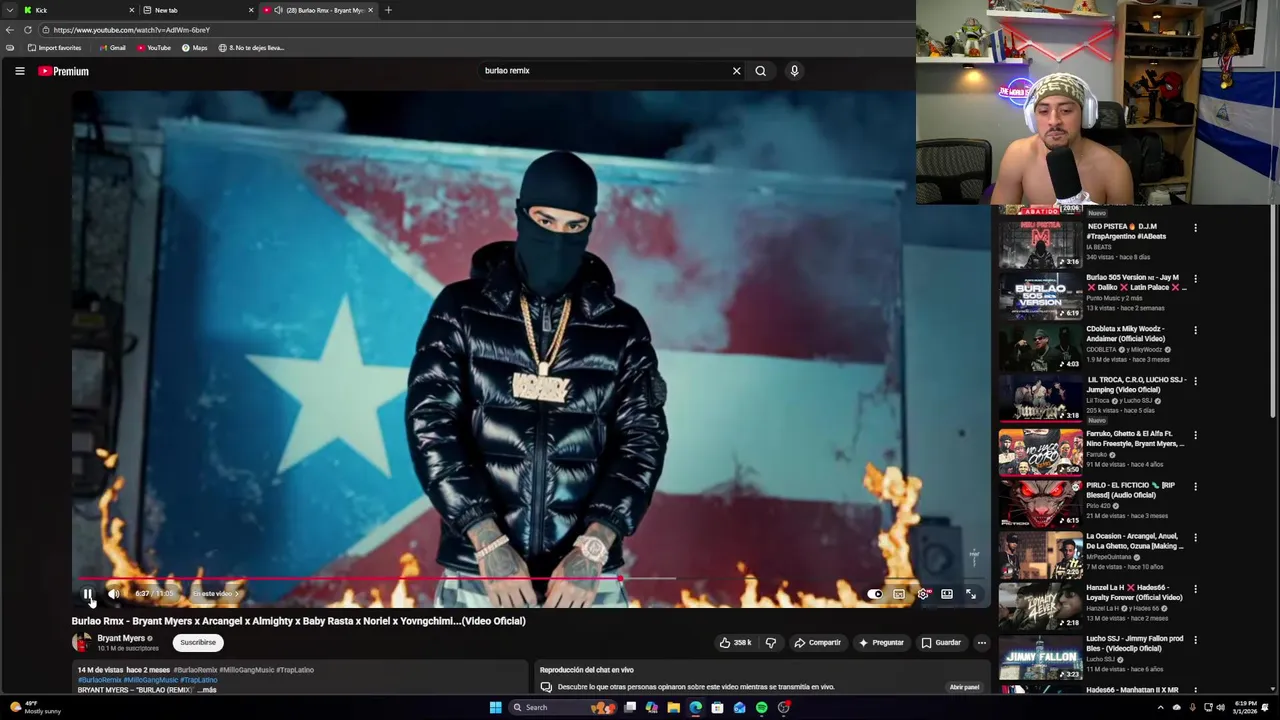This screenshot has height=720, width=1280.
Task: Click the browser address bar URL
Action: click(131, 30)
